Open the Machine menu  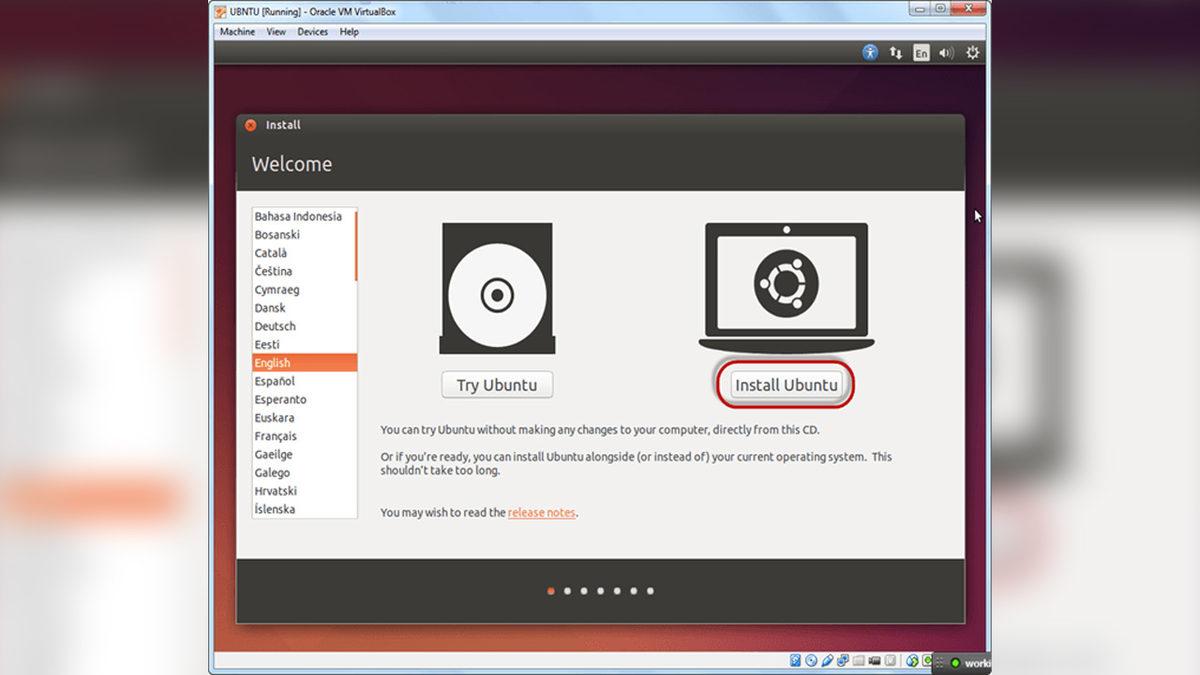pos(237,31)
